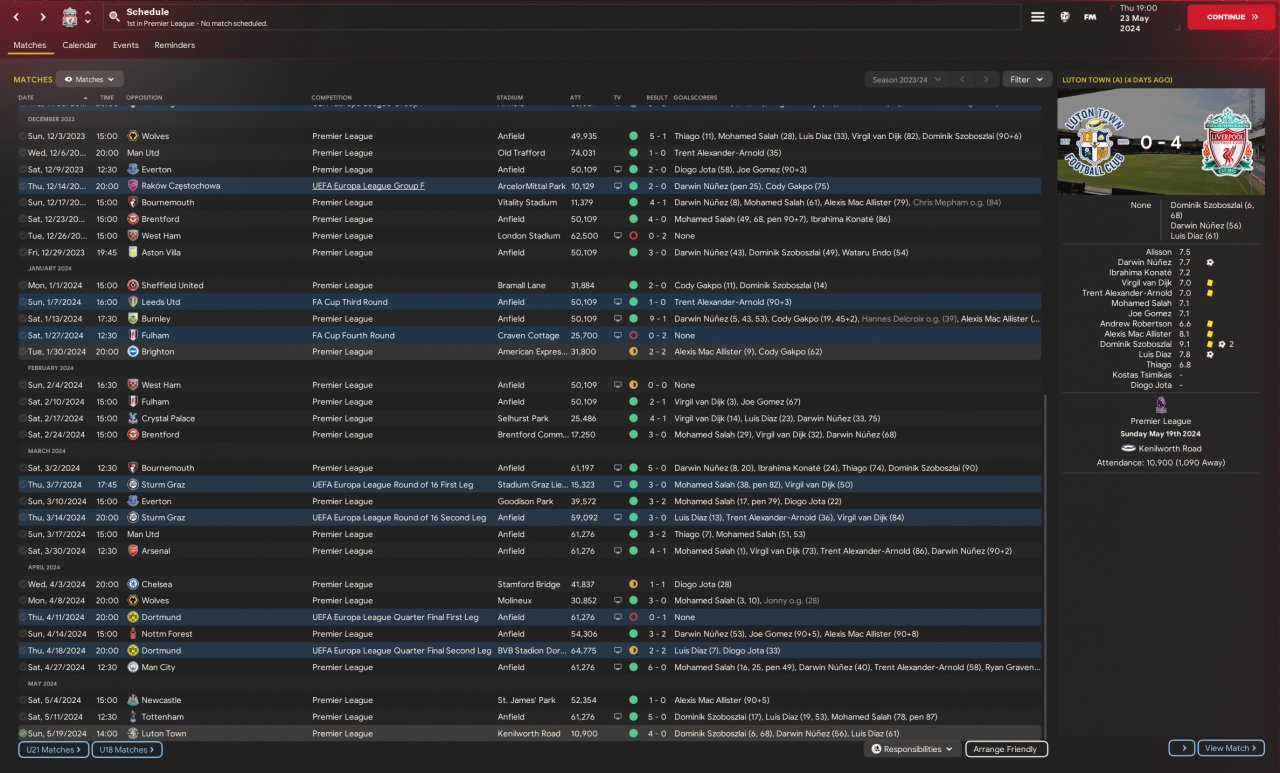Screen dimensions: 1280x773
Task: Click the Tottenham badge in the fixture list
Action: (133, 717)
